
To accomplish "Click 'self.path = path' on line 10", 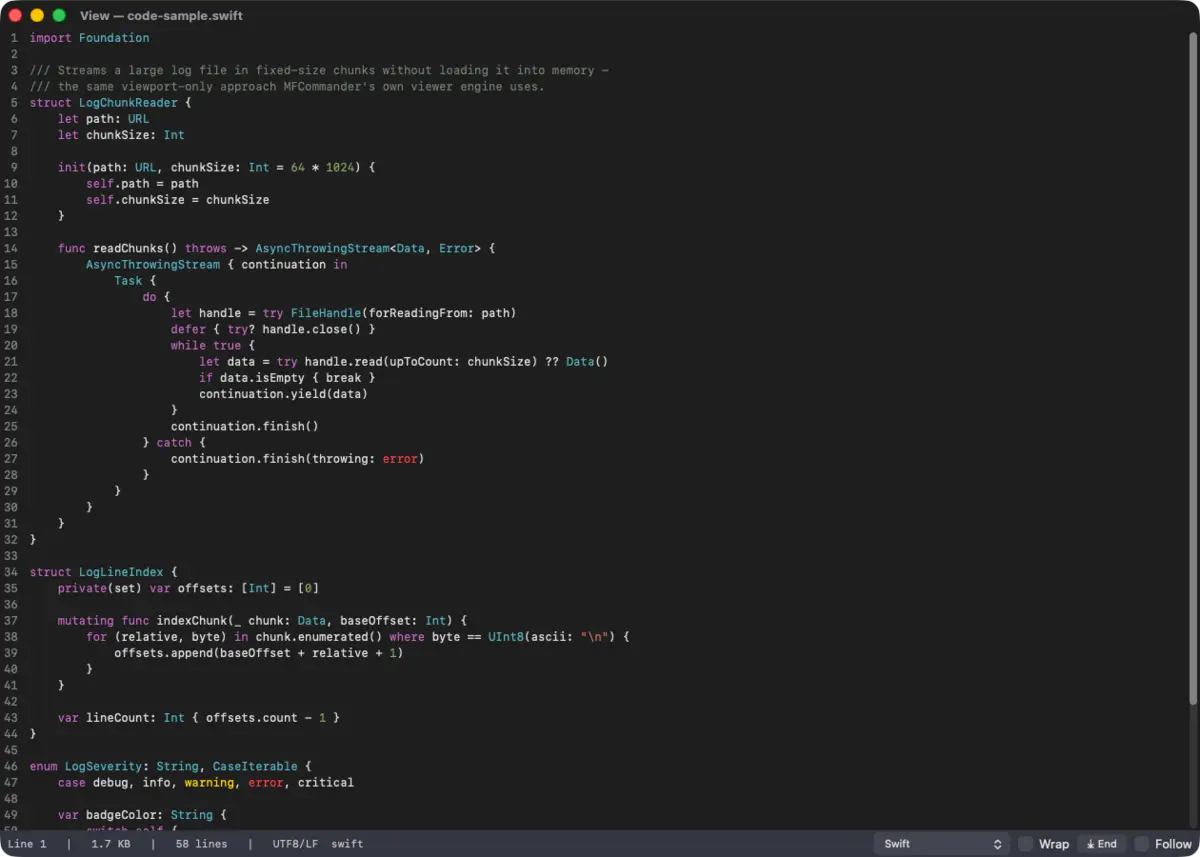I will tap(142, 183).
